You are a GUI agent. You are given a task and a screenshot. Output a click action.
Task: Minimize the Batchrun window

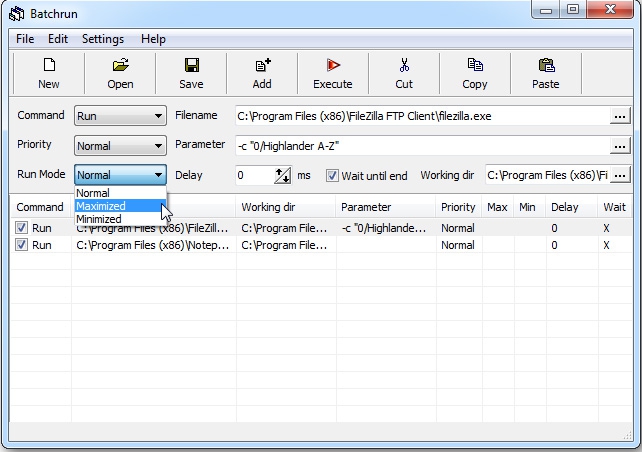546,10
